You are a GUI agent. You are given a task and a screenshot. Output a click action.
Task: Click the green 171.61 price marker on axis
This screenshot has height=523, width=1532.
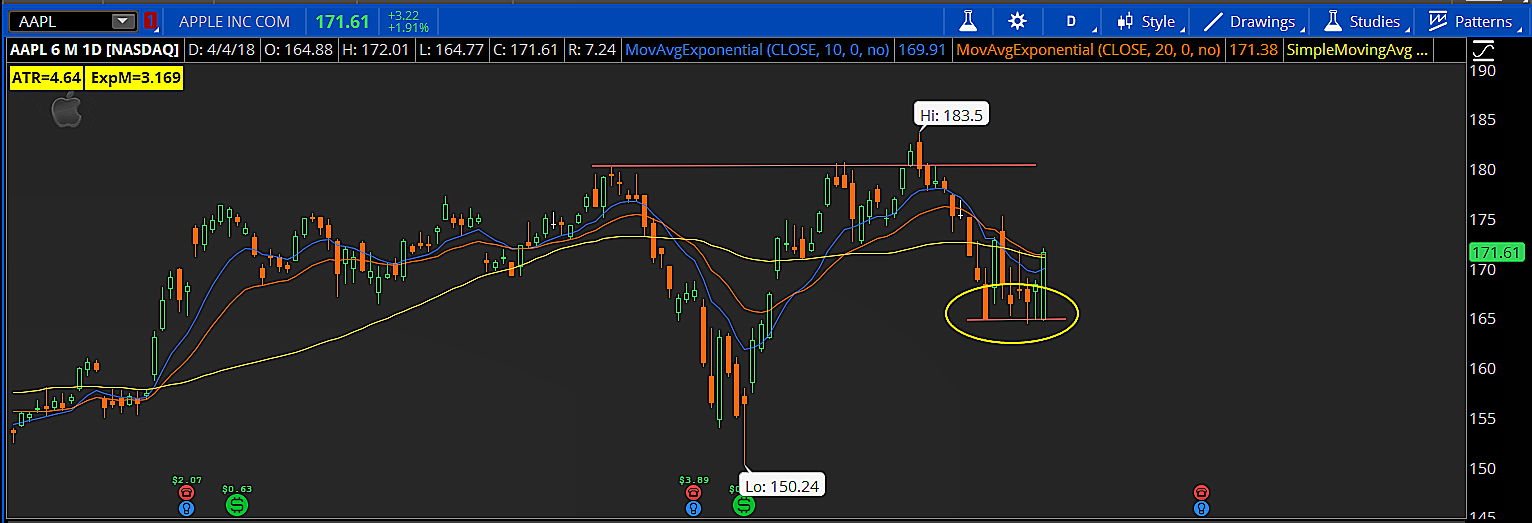tap(1497, 253)
